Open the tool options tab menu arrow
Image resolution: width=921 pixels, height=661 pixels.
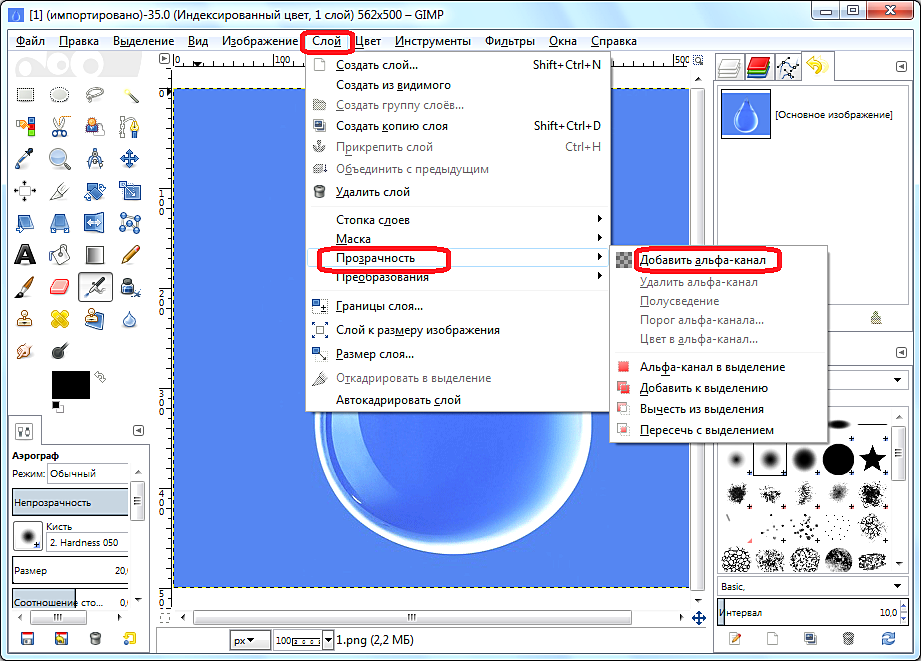pos(138,431)
